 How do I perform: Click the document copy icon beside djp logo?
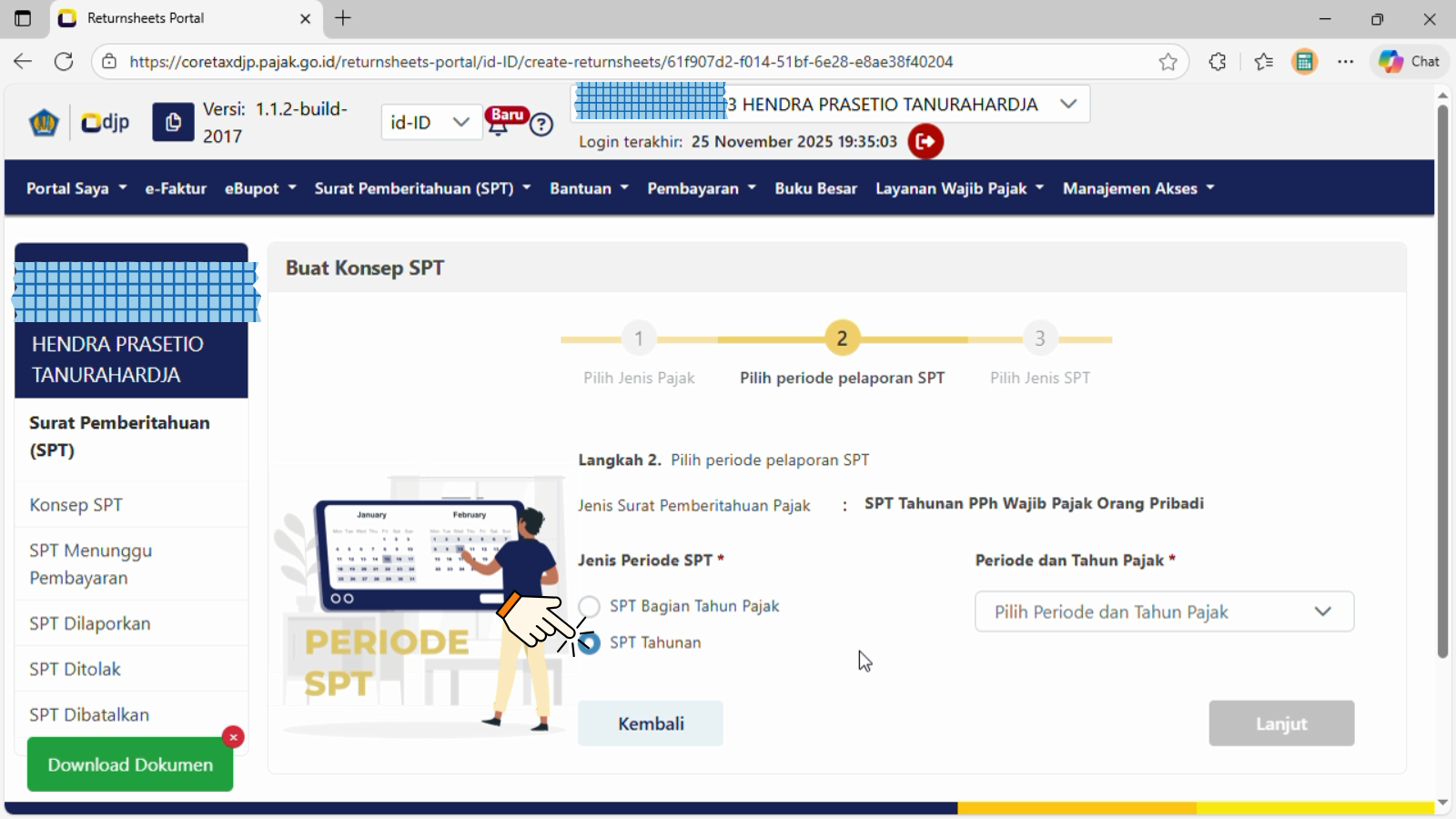tap(173, 122)
